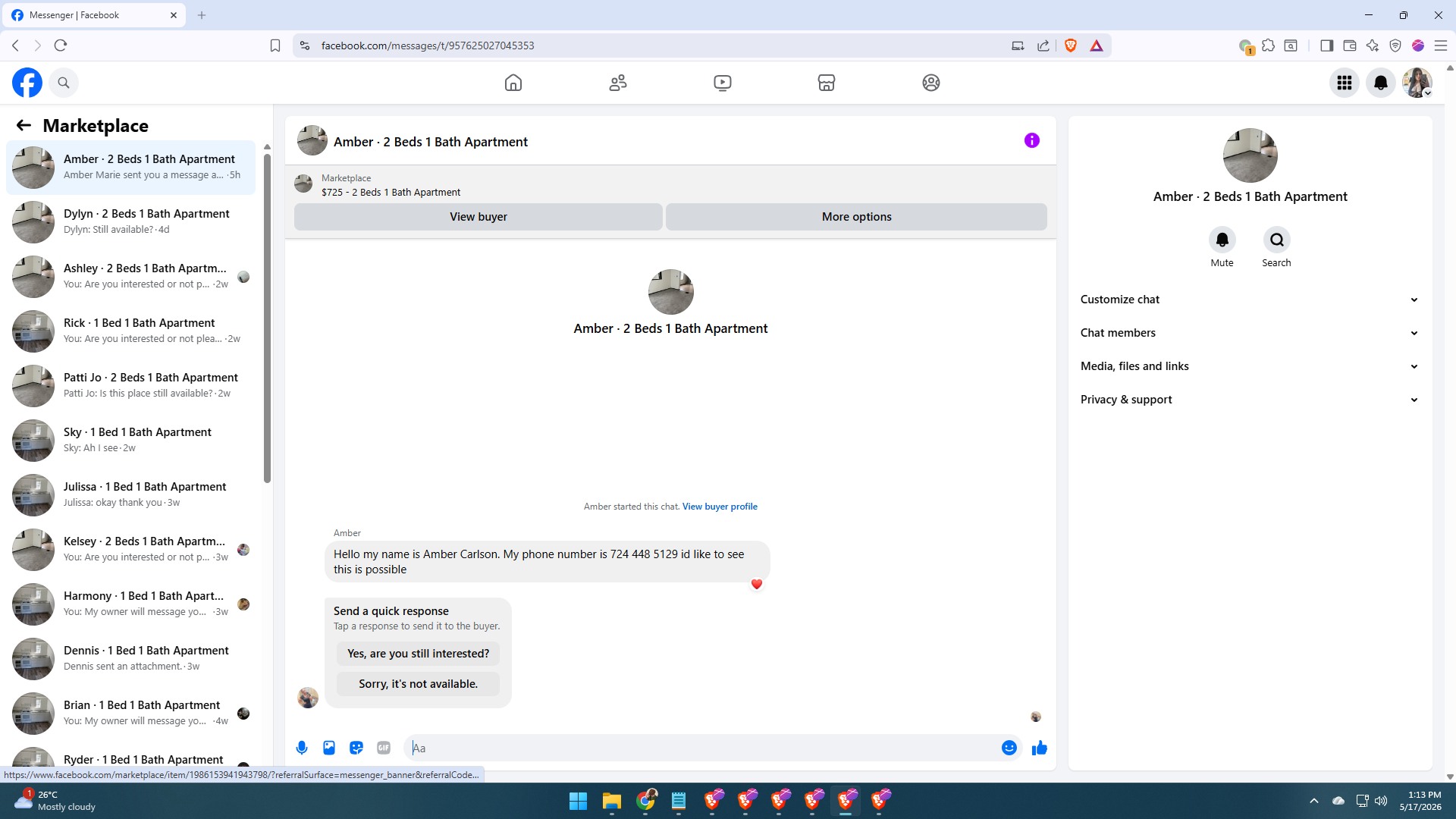
Task: Click the browser address bar URL
Action: click(x=428, y=45)
